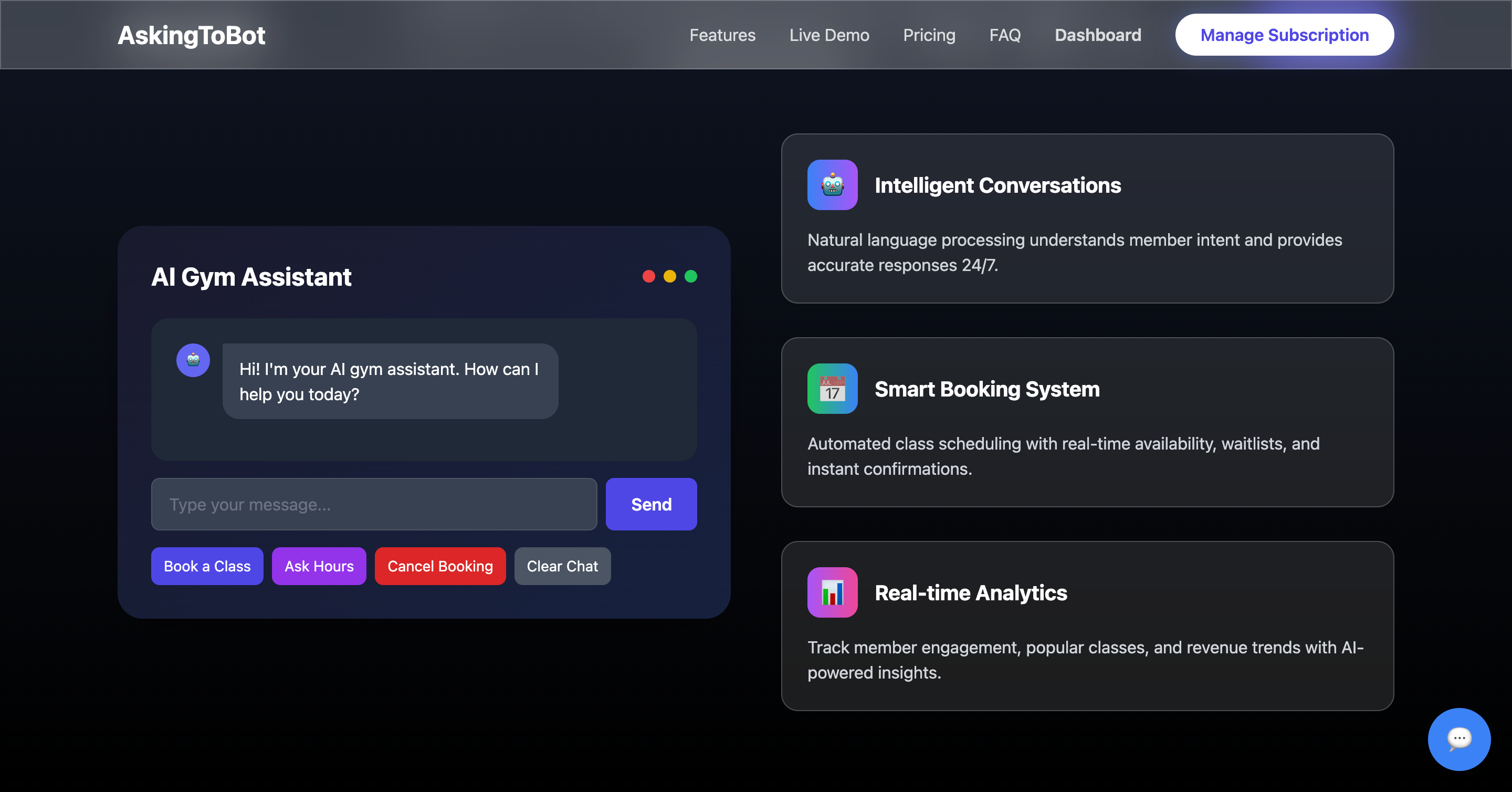
Task: Click the red dot in AI Gym Assistant header
Action: [648, 277]
